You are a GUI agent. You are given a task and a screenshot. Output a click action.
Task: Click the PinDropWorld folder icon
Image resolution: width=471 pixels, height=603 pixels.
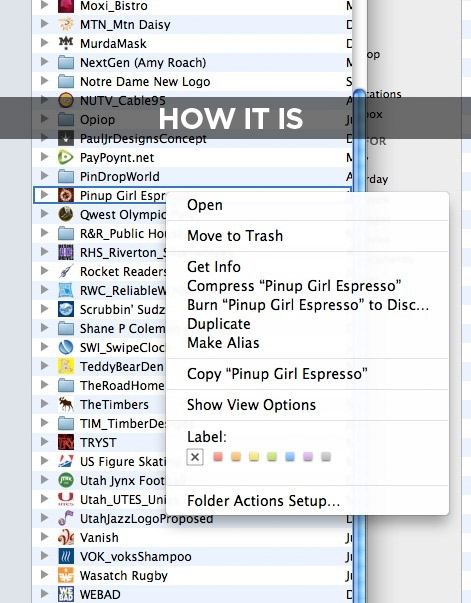[66, 177]
